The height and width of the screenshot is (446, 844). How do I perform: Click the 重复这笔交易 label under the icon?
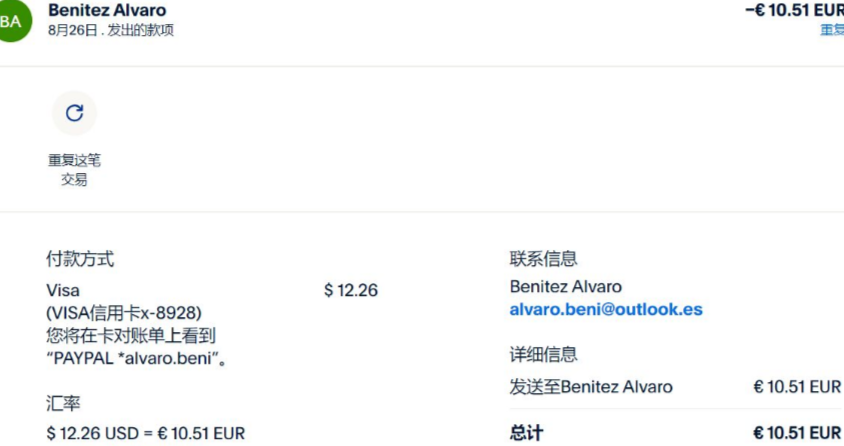click(x=74, y=169)
